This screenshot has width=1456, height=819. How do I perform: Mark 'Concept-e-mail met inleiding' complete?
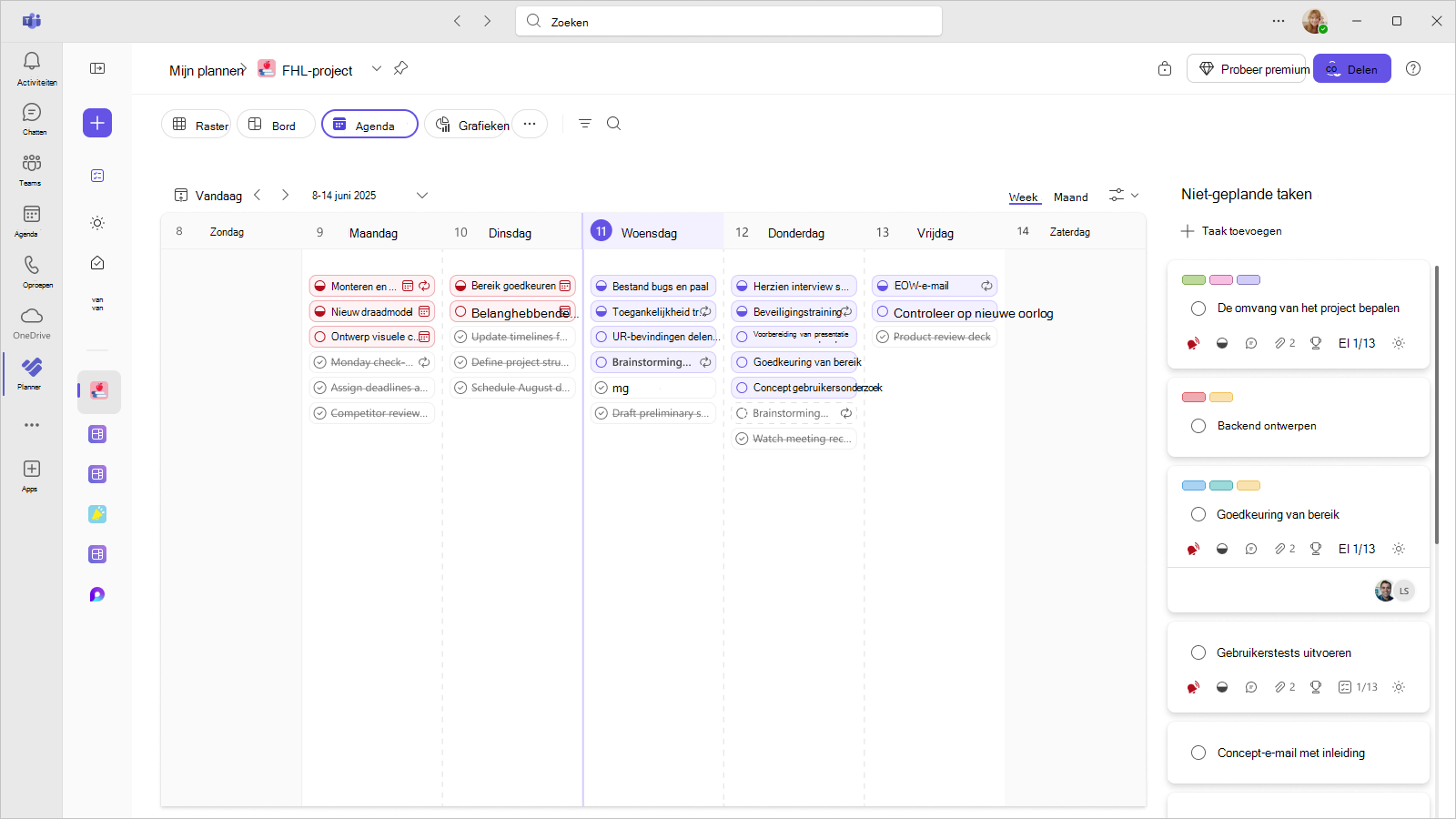coord(1198,753)
